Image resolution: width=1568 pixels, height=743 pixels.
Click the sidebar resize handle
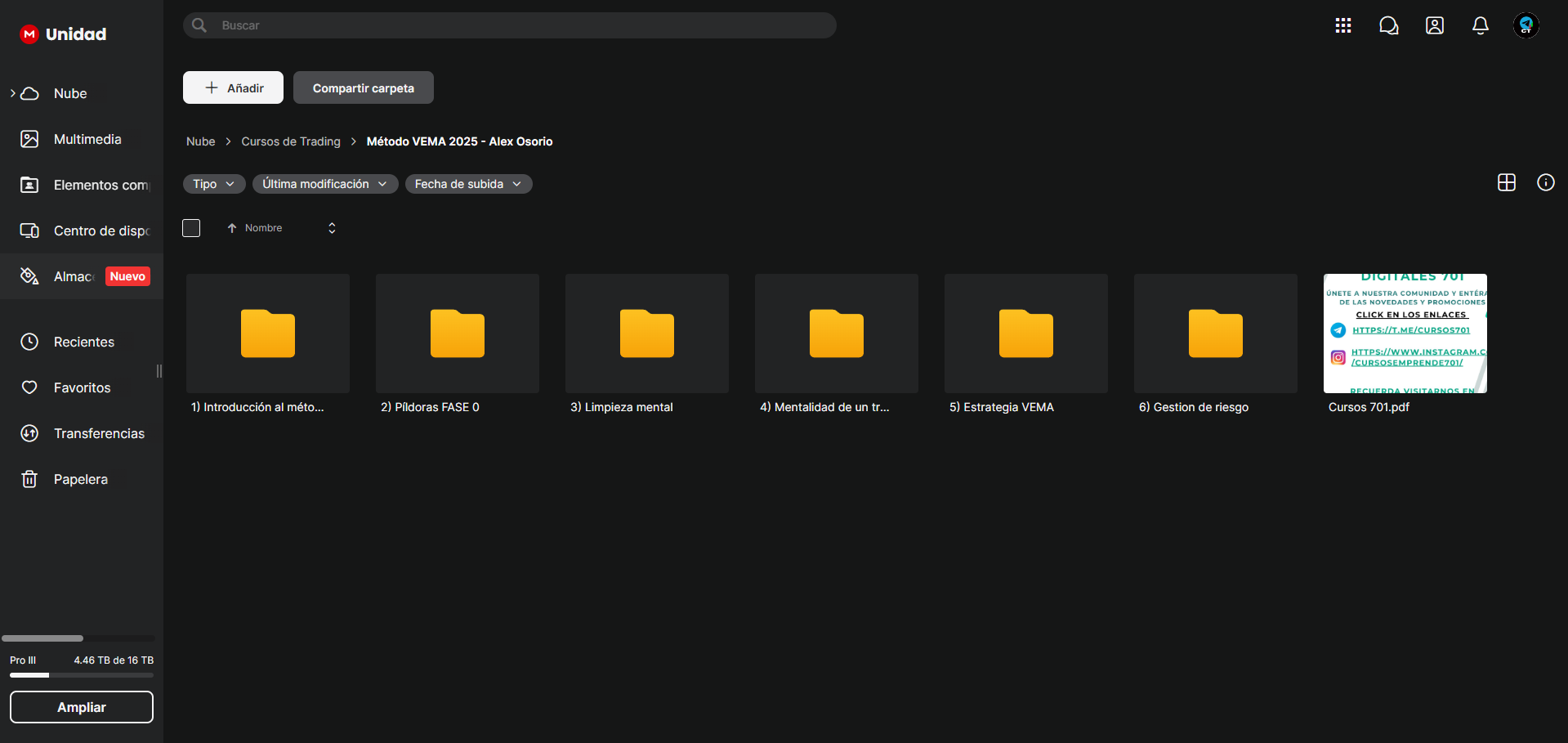click(x=159, y=371)
